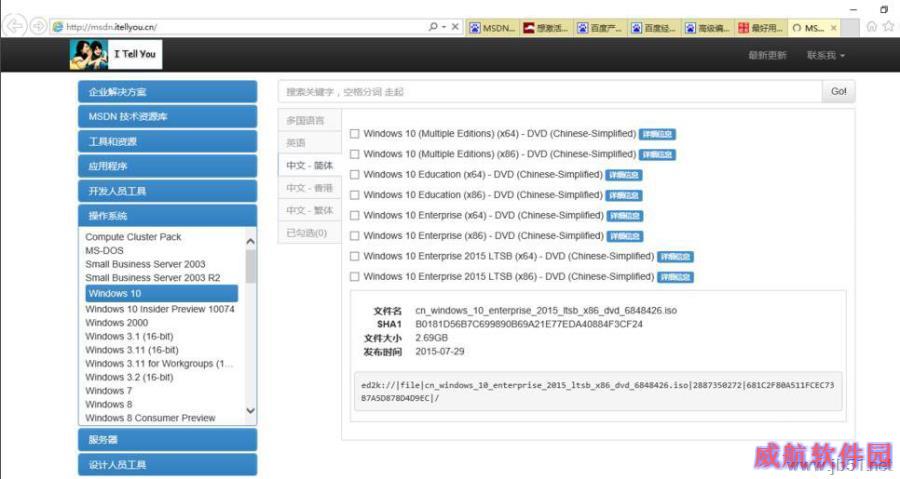Select Windows 7 in the OS list
The width and height of the screenshot is (900, 479).
(108, 391)
